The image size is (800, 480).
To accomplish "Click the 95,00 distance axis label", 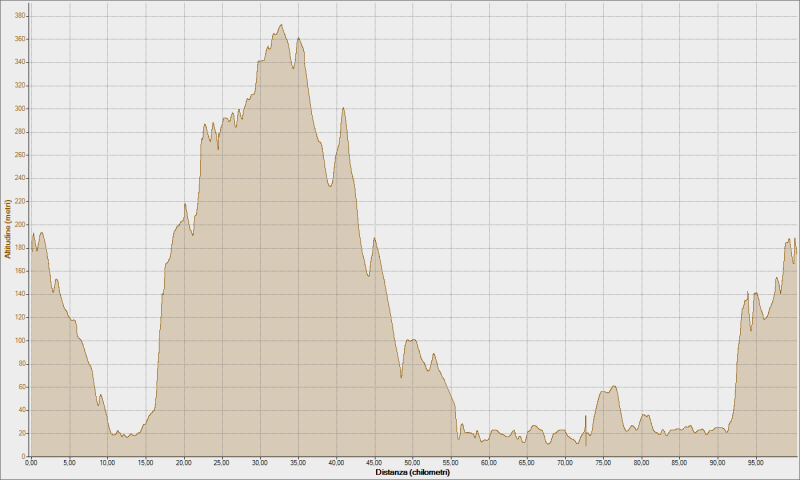I will [x=756, y=463].
